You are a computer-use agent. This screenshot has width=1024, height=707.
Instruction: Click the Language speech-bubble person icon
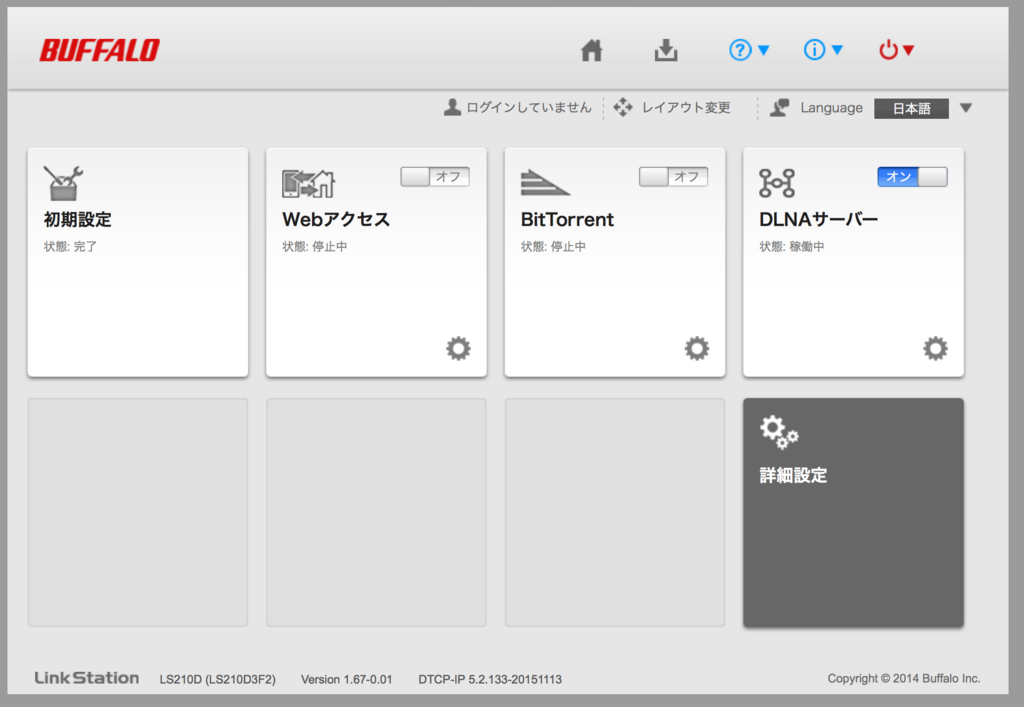tap(779, 108)
